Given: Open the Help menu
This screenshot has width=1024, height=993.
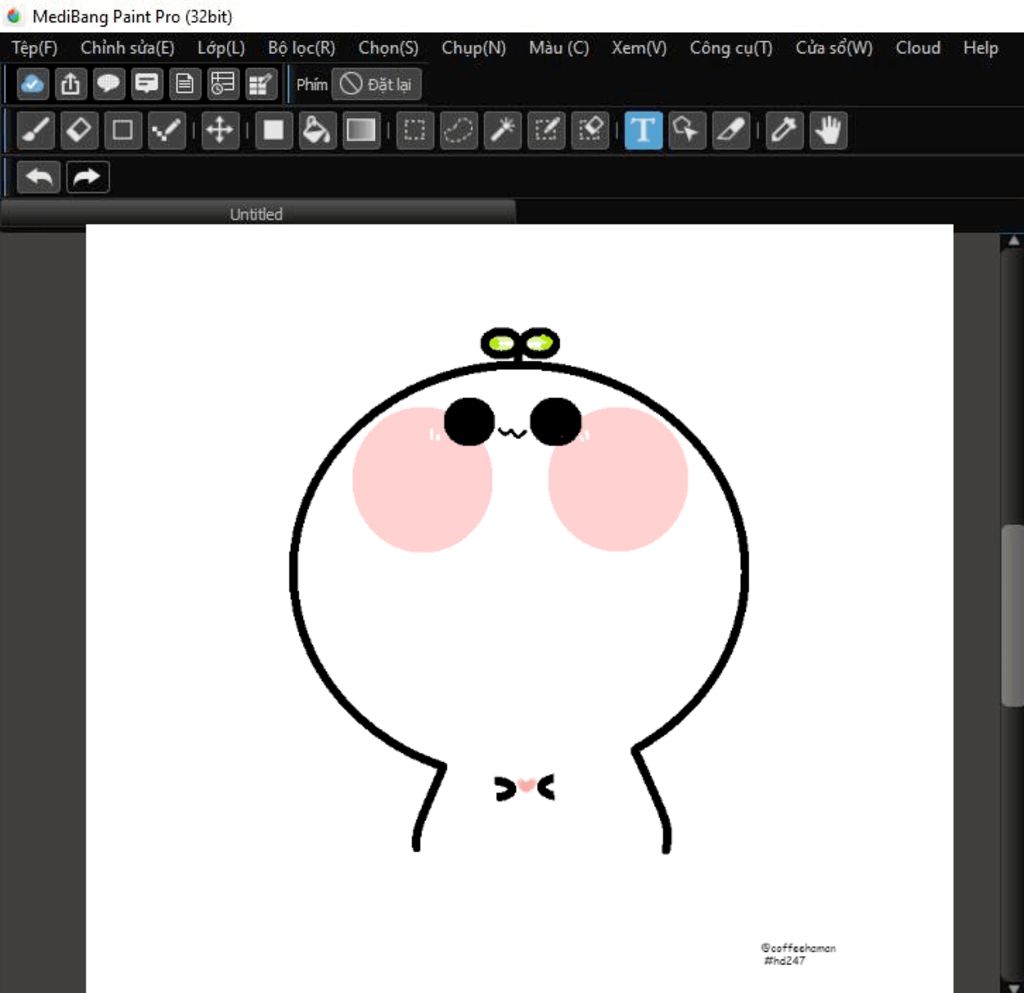Looking at the screenshot, I should 981,48.
